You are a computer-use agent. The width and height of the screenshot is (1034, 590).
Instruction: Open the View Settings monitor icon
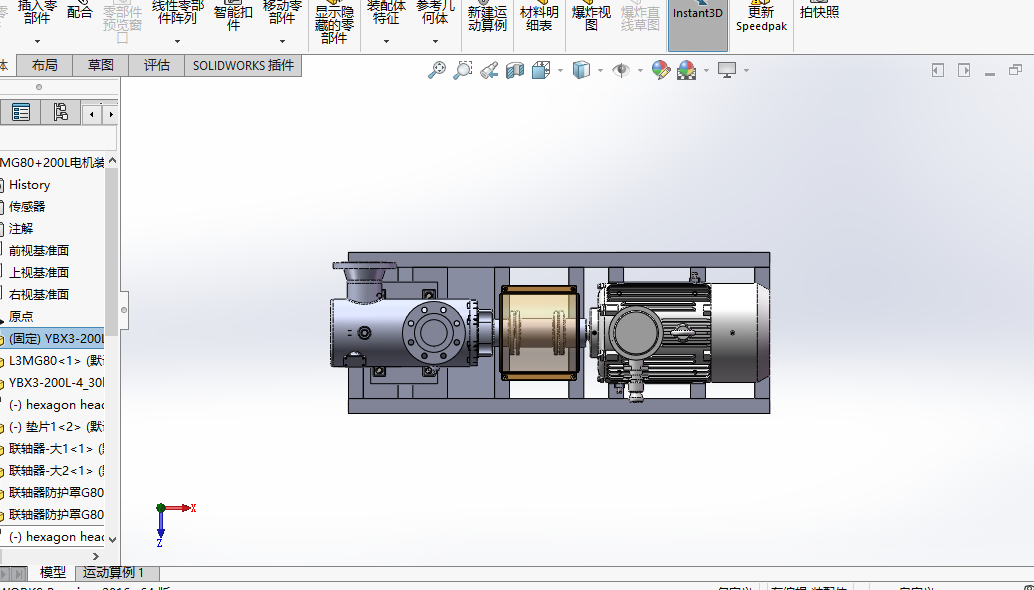727,70
